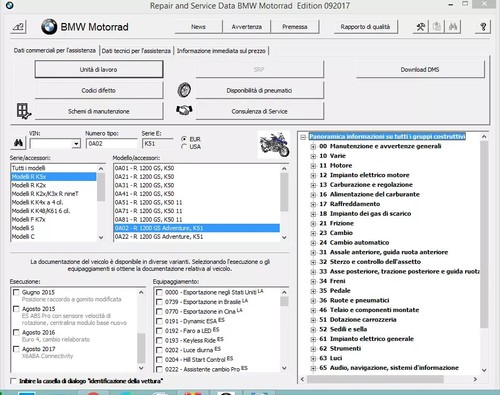Click Consulenza di Service button
The height and width of the screenshot is (395, 500).
pos(259,111)
